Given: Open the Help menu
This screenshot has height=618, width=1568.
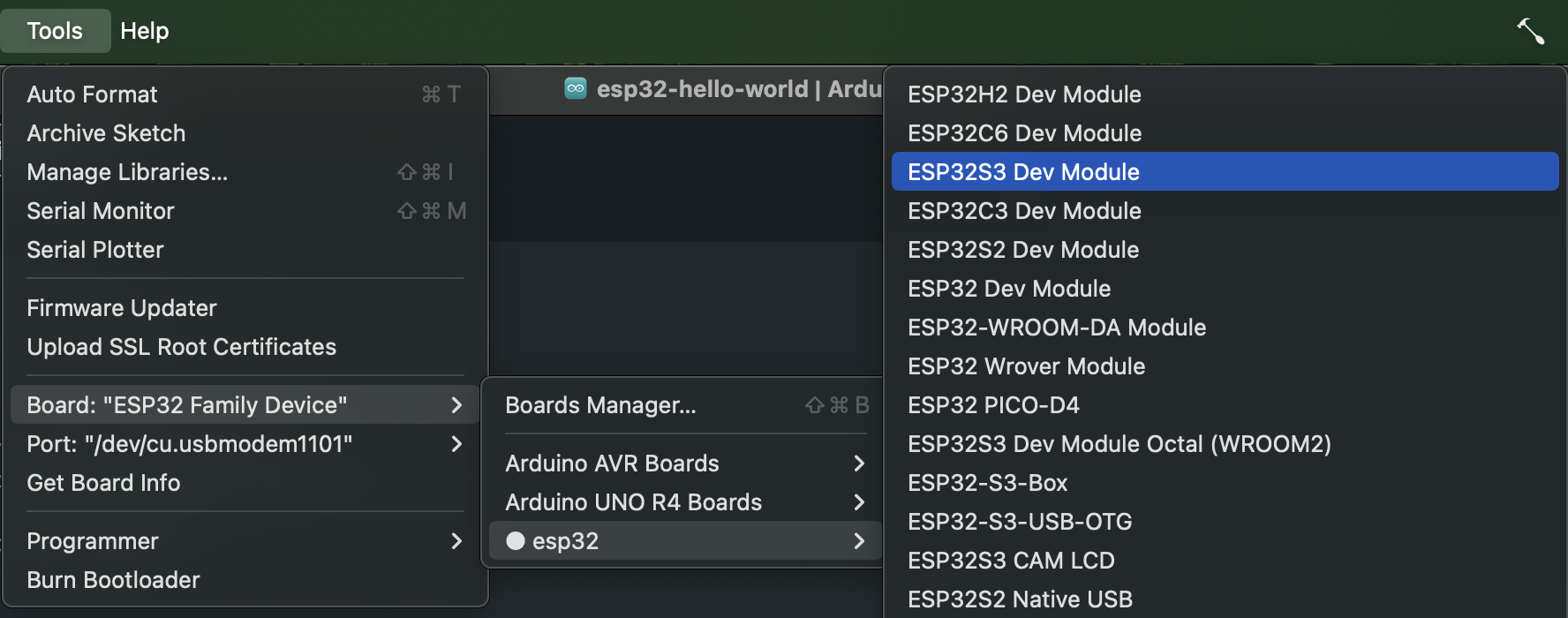Looking at the screenshot, I should (144, 31).
